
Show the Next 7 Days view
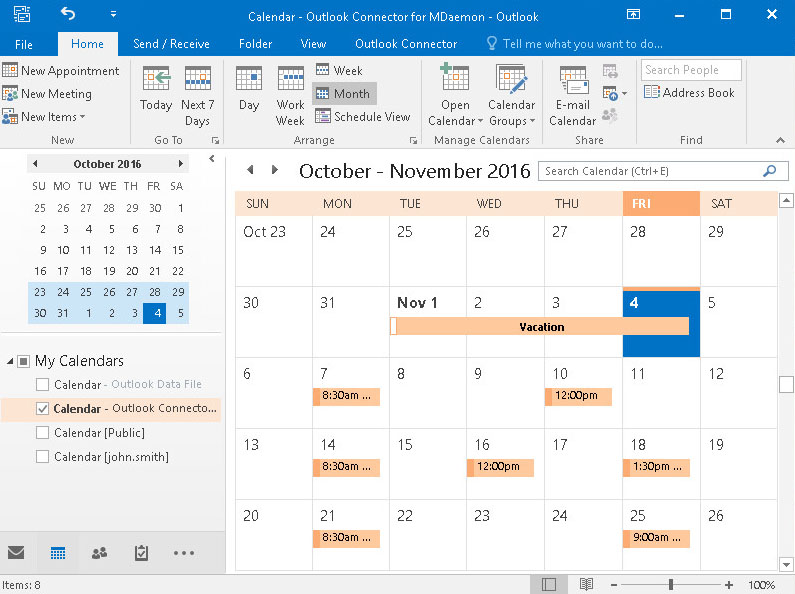[x=197, y=96]
